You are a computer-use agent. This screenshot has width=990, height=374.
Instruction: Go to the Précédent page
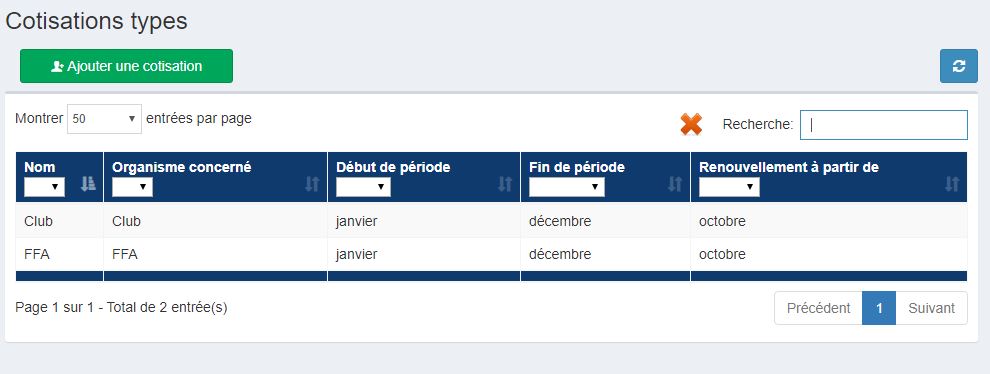click(x=818, y=308)
